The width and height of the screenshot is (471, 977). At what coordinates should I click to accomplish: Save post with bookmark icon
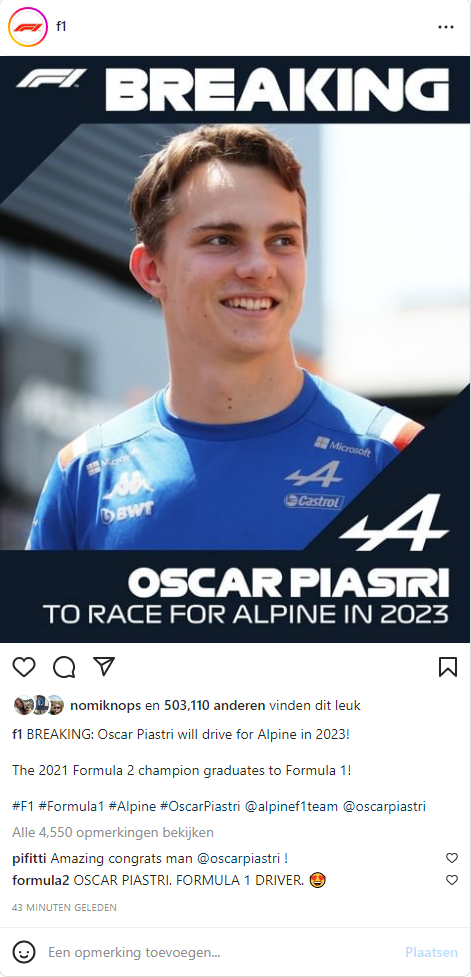[448, 667]
